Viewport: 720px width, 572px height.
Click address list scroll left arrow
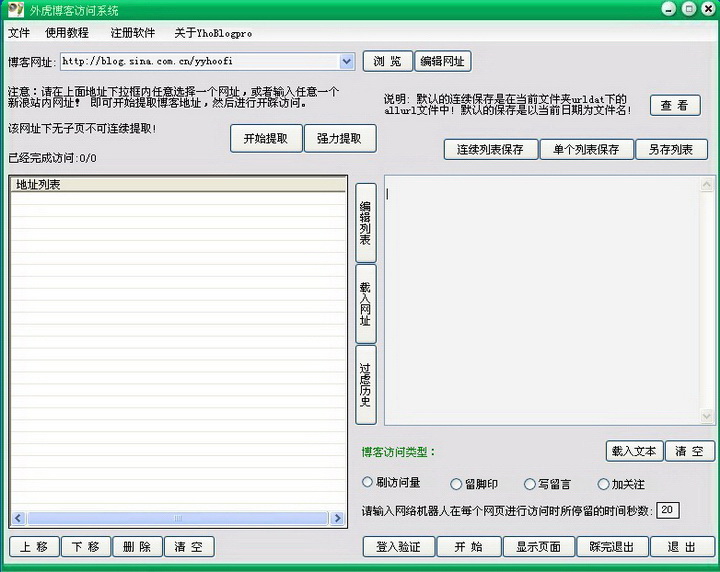pos(18,518)
